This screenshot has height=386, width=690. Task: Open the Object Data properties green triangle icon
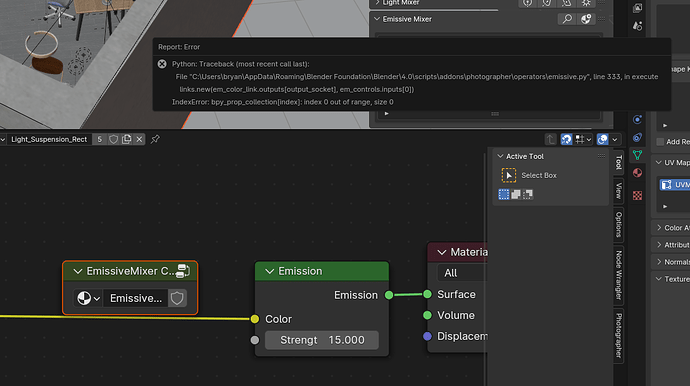click(x=637, y=155)
